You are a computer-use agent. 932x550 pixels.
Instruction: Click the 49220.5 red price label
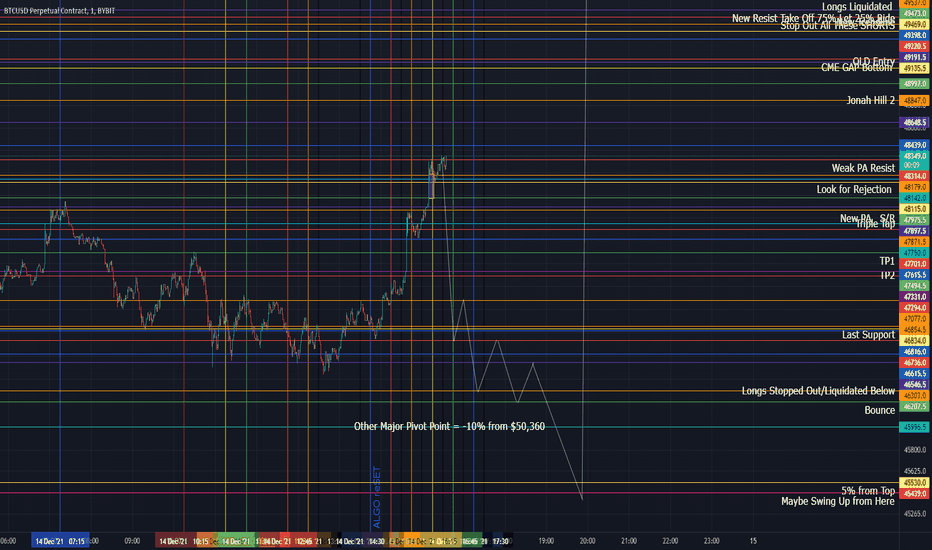point(914,46)
